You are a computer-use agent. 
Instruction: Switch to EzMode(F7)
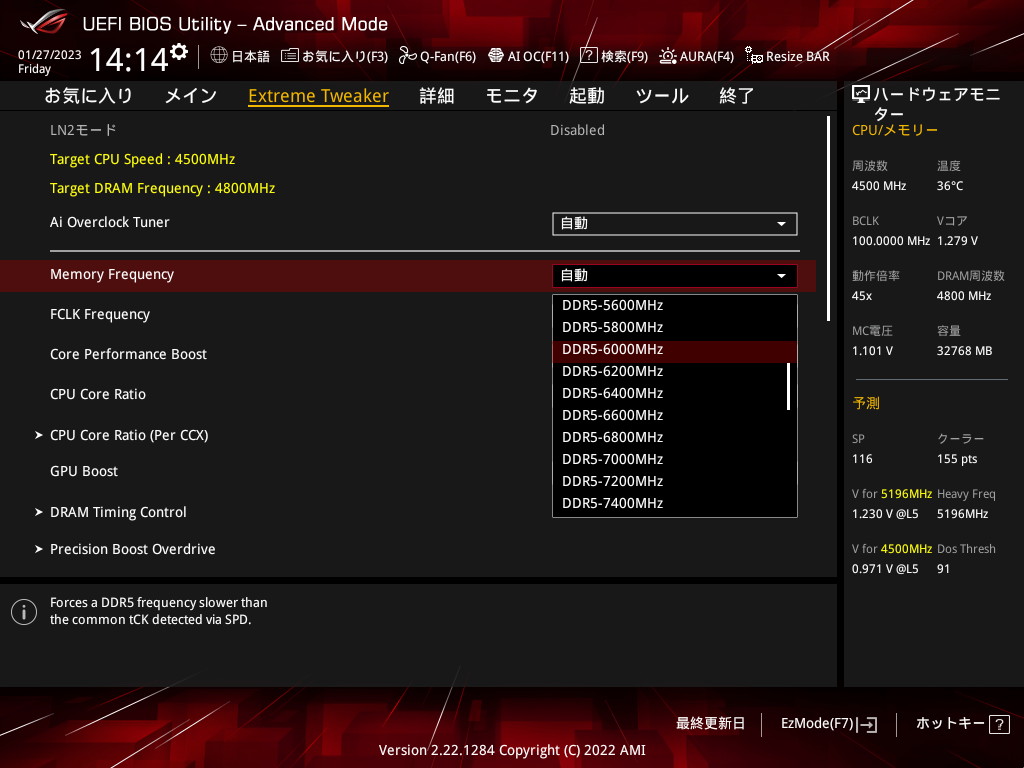829,724
